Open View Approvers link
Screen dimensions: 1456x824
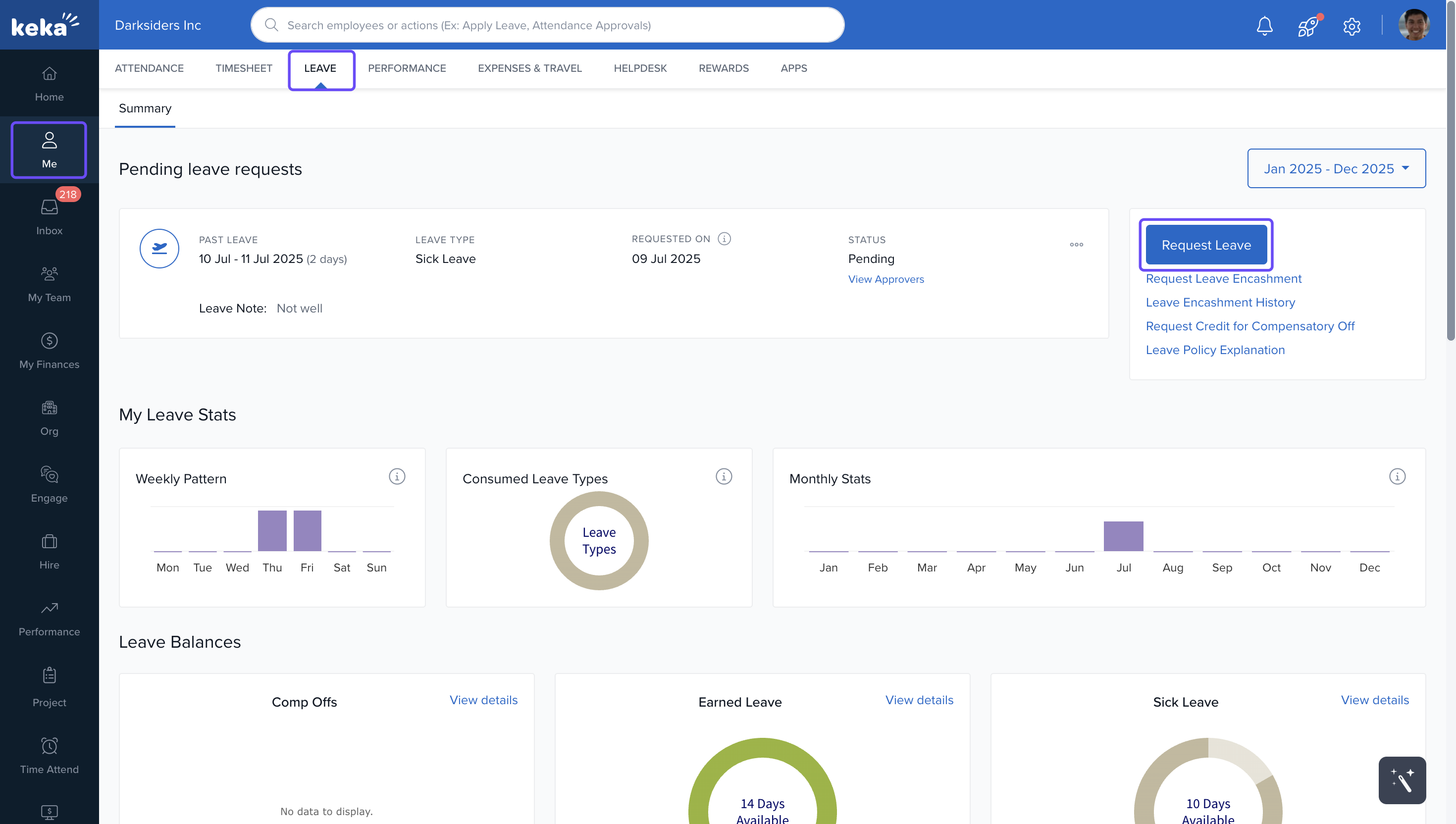point(885,279)
